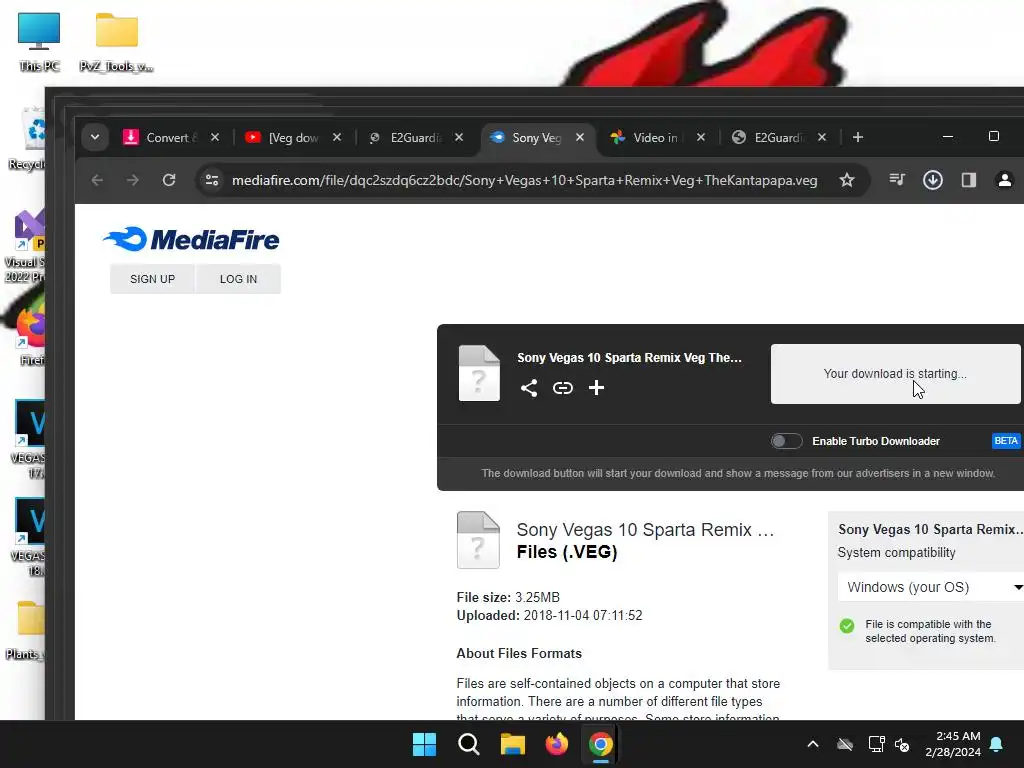Click the LOG IN button
This screenshot has width=1024, height=768.
(x=238, y=279)
